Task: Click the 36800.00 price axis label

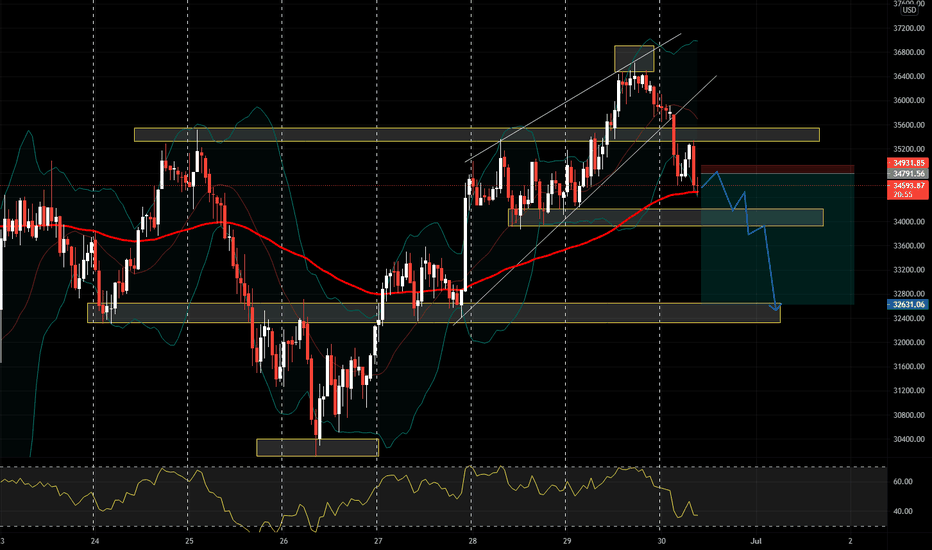Action: pos(909,52)
